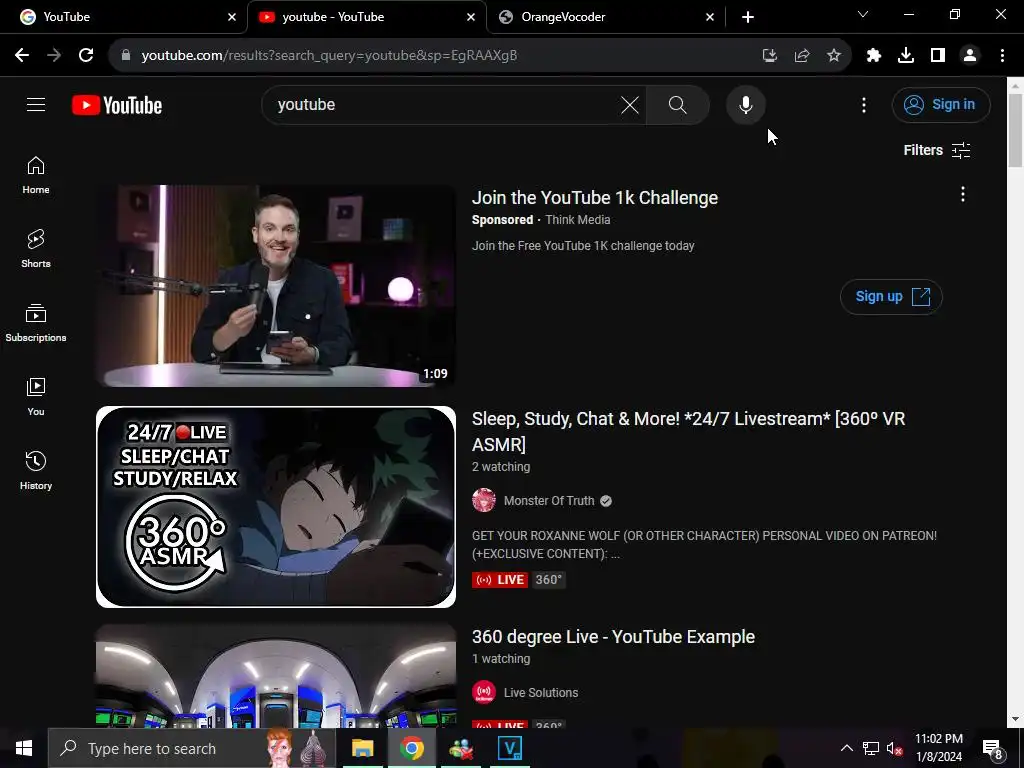1024x768 pixels.
Task: Share this page via the address bar icon
Action: click(x=801, y=56)
